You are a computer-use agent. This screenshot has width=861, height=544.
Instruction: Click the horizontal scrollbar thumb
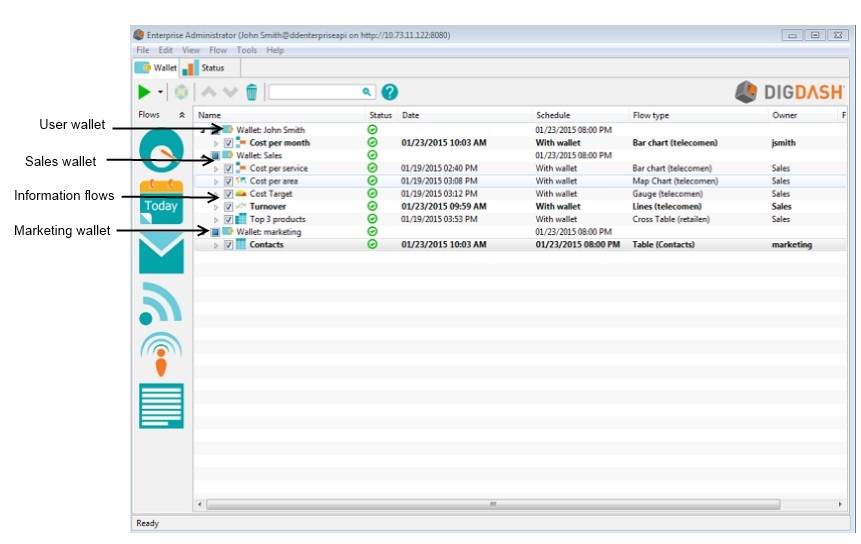pos(493,504)
